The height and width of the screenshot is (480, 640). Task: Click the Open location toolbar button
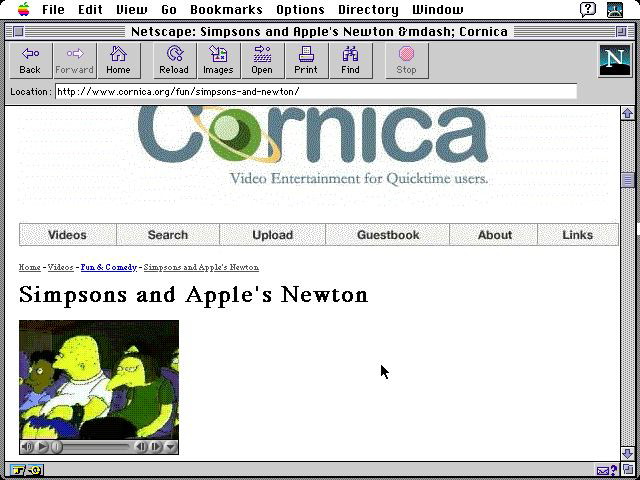[262, 60]
